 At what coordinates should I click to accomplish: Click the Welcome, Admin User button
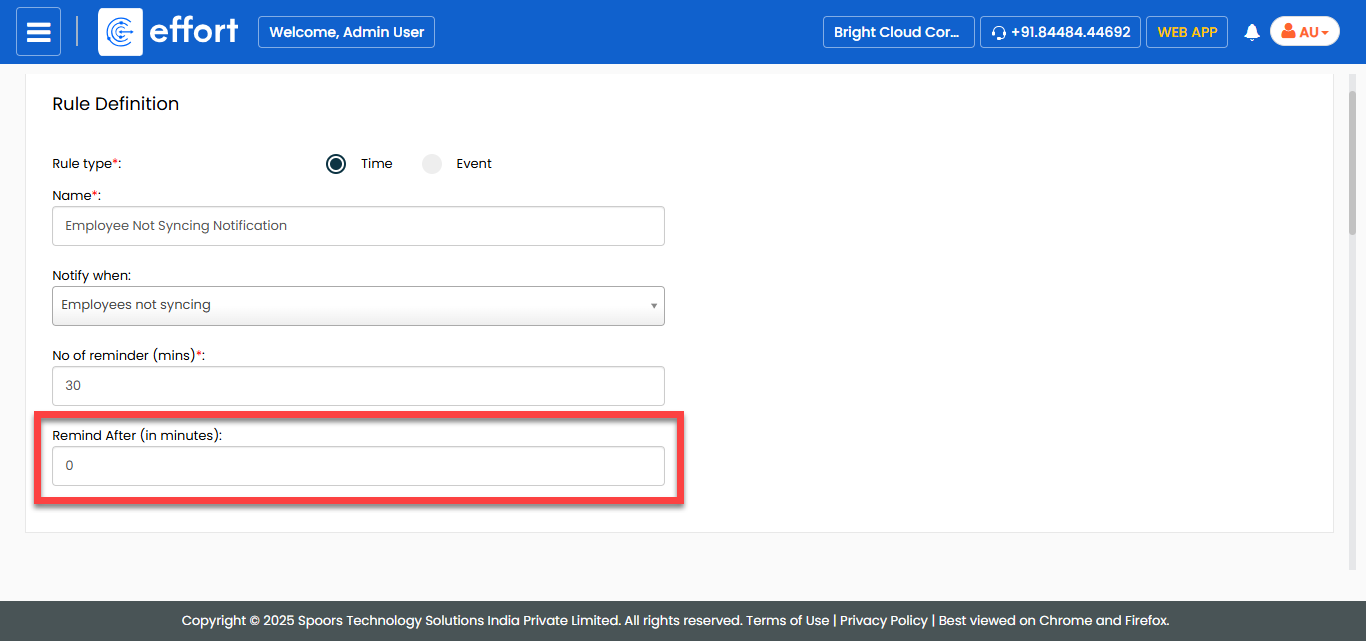tap(346, 32)
